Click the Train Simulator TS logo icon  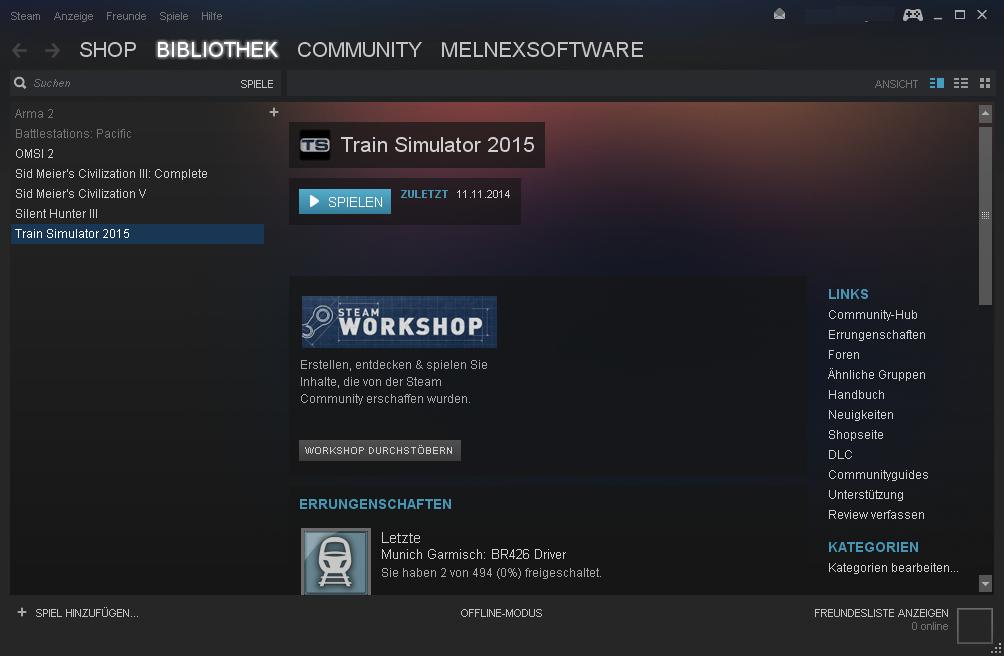click(315, 145)
